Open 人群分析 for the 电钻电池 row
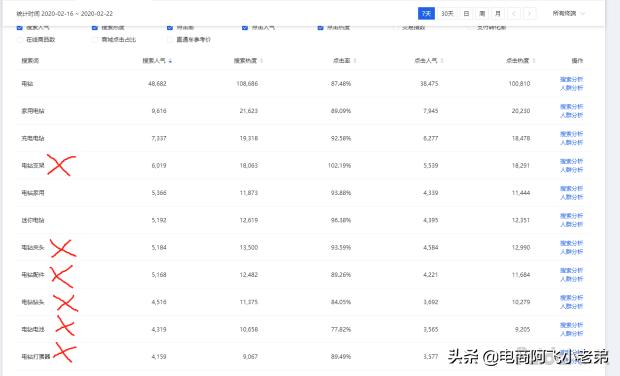 [571, 334]
